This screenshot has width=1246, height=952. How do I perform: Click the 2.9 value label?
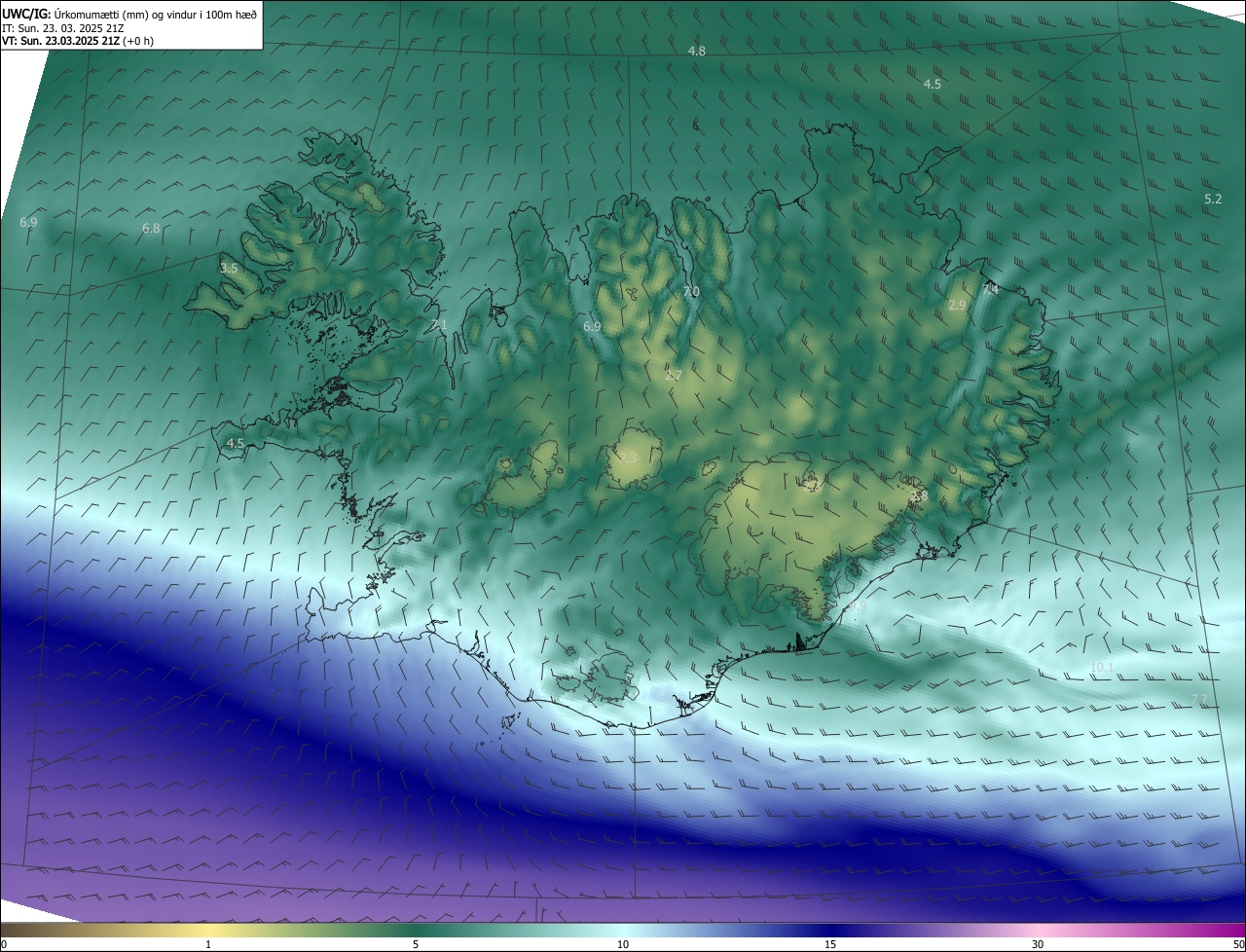click(957, 306)
